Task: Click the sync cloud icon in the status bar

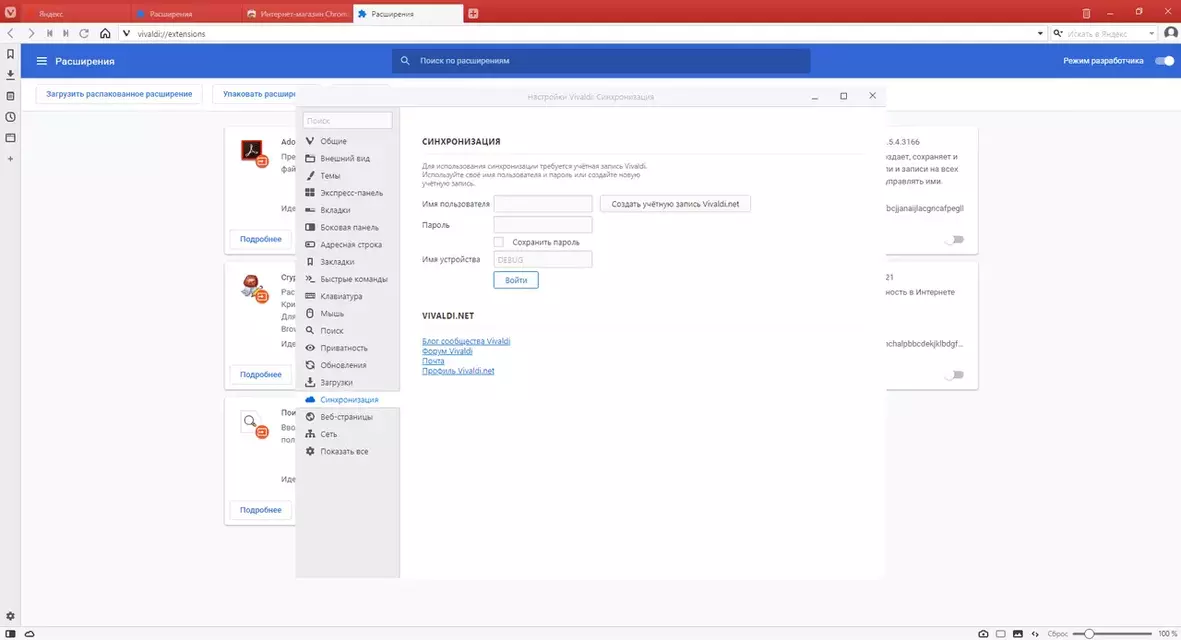Action: [29, 634]
